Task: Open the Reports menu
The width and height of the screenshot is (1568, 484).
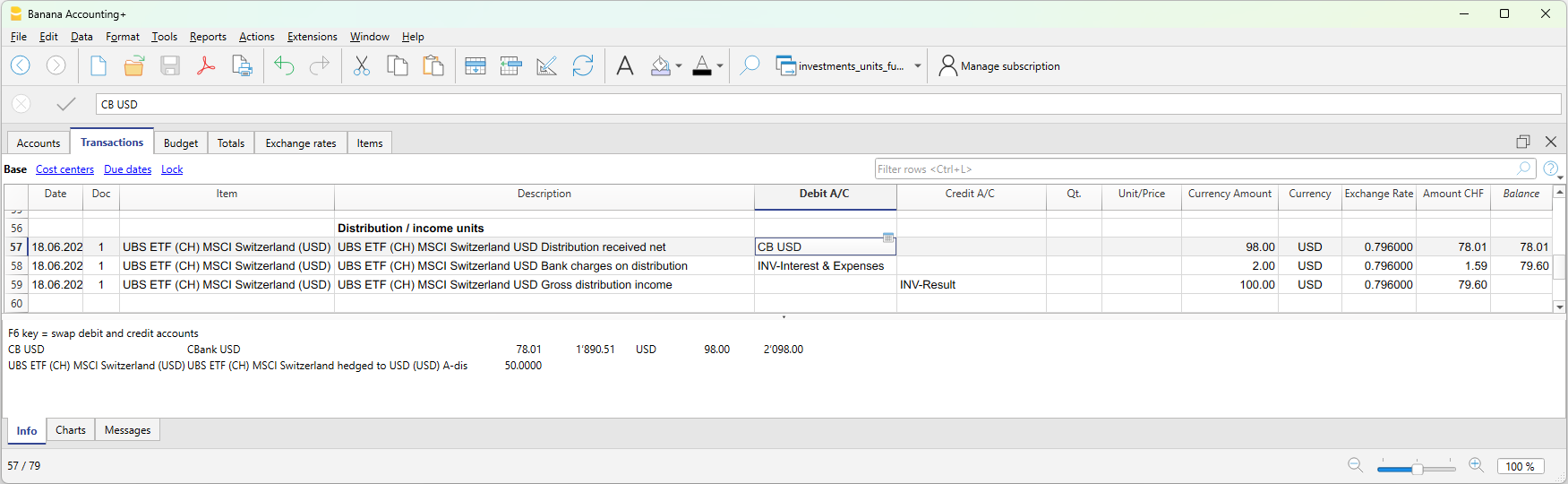Action: coord(208,37)
